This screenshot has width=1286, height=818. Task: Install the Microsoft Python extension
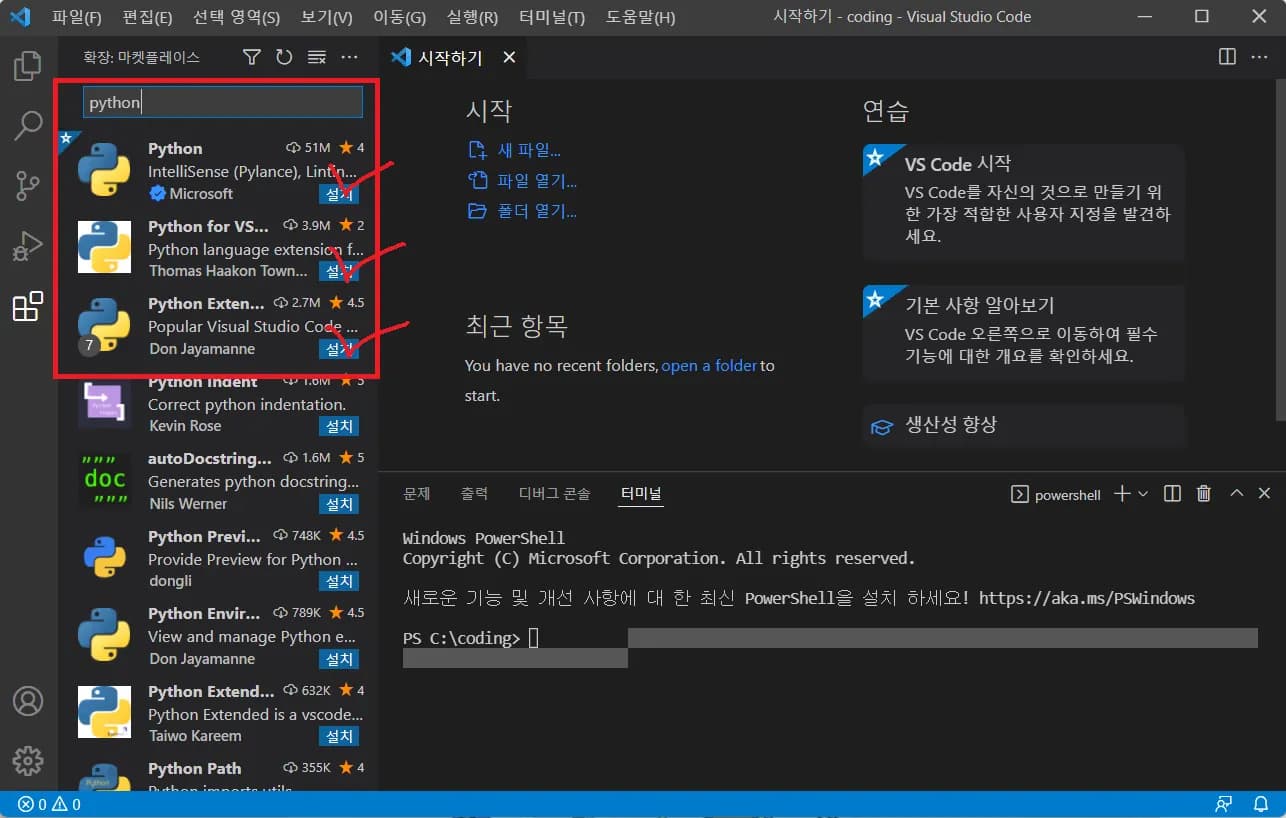[338, 193]
